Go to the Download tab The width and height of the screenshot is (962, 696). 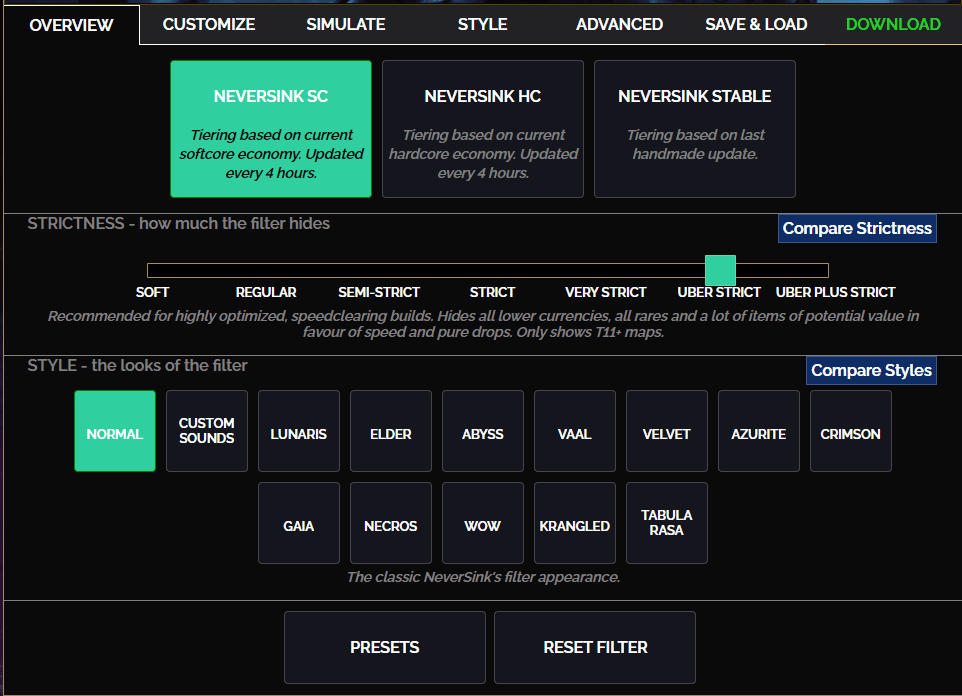tap(893, 25)
